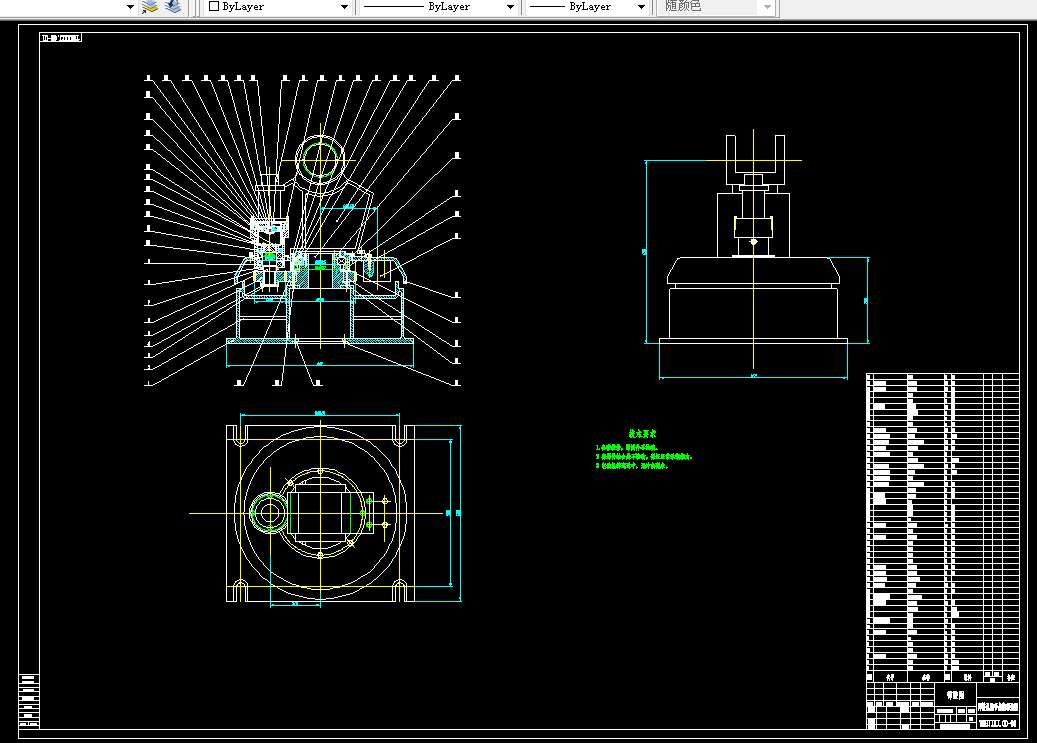Select the green circle in the sectional view

(x=320, y=159)
